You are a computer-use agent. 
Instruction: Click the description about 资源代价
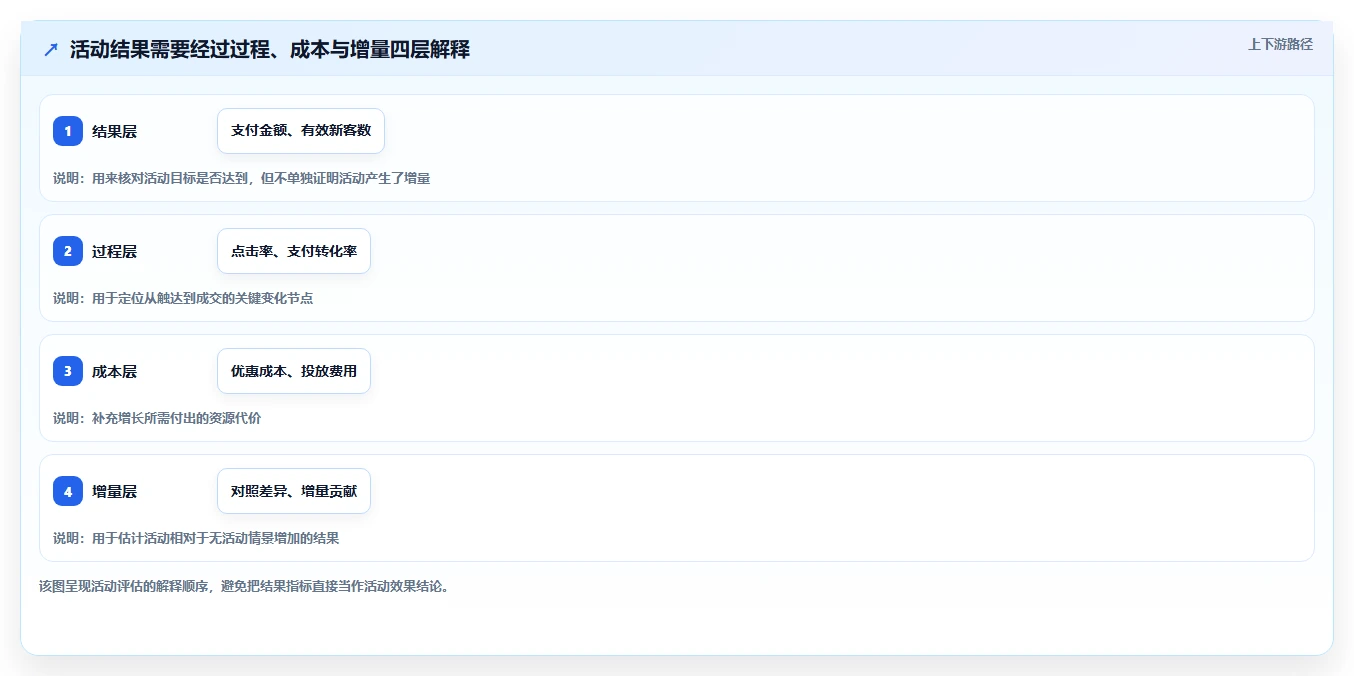coord(157,418)
